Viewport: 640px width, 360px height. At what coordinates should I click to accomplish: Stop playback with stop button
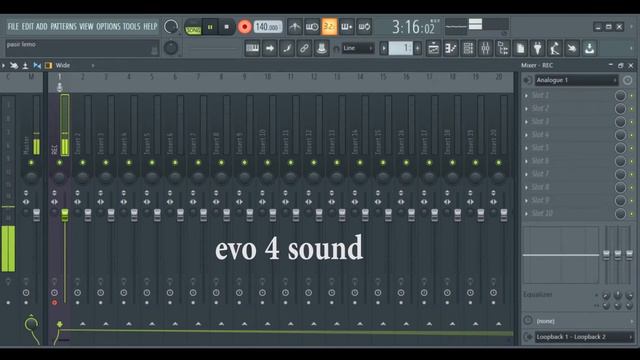[x=227, y=27]
